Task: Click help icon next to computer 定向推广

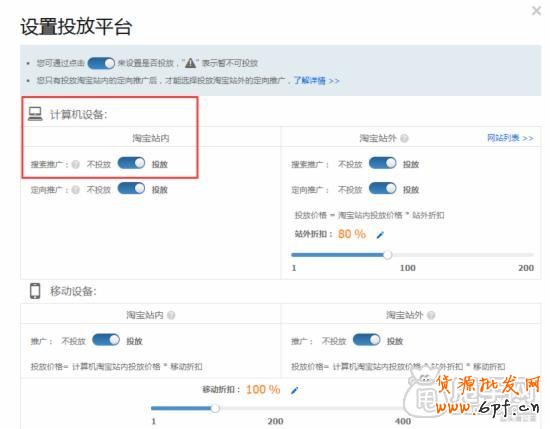Action: pos(75,190)
